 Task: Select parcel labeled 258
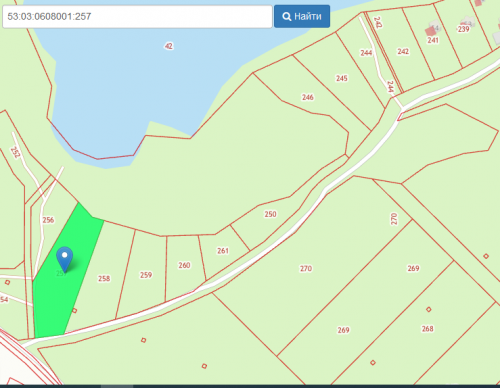point(104,278)
